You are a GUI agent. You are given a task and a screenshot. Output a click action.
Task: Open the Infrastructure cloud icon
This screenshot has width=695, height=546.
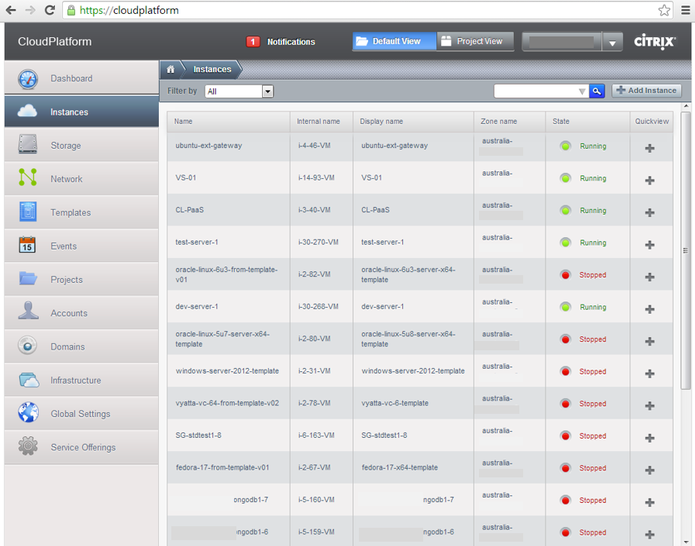pos(28,380)
